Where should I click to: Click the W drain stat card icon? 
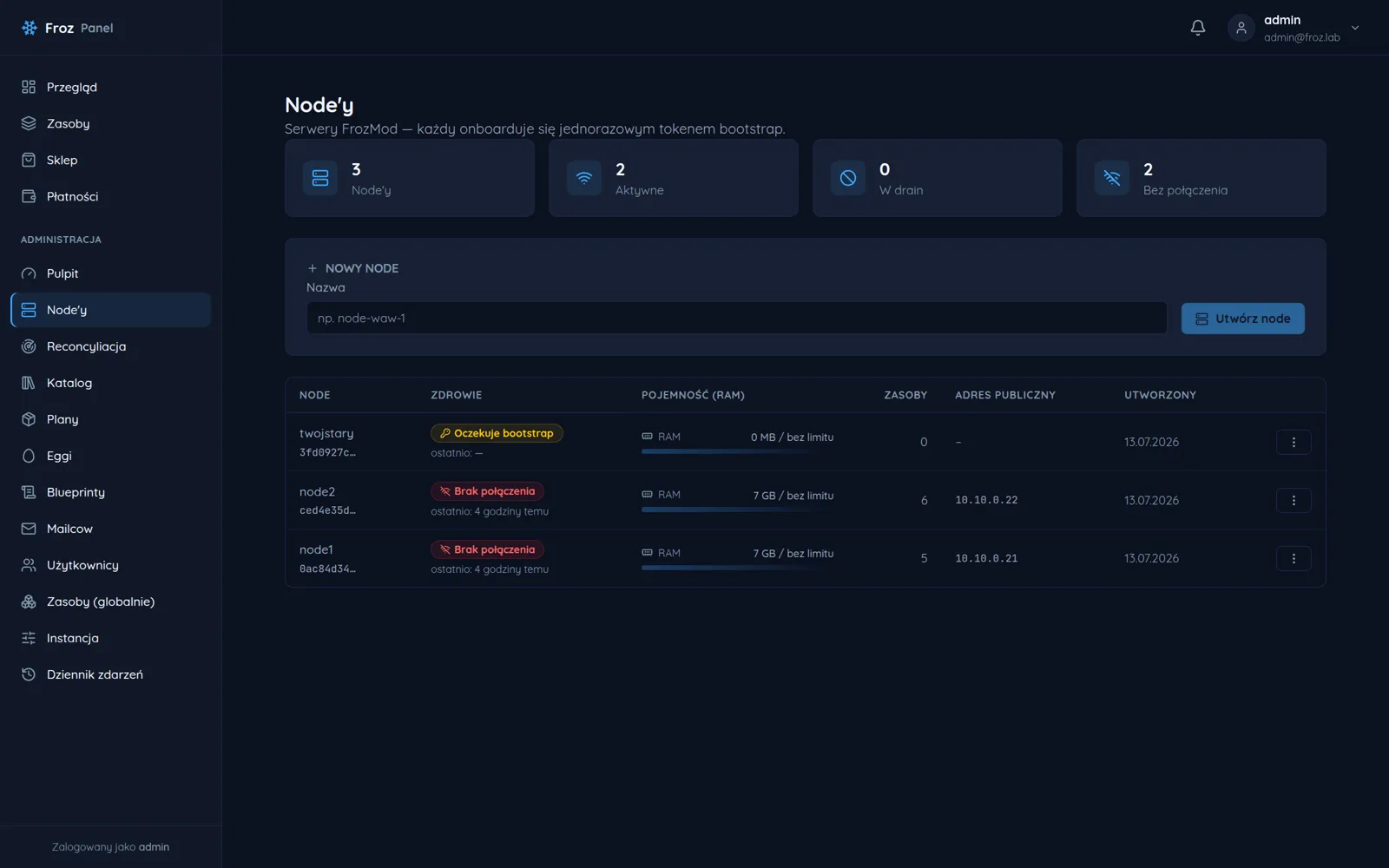point(848,178)
